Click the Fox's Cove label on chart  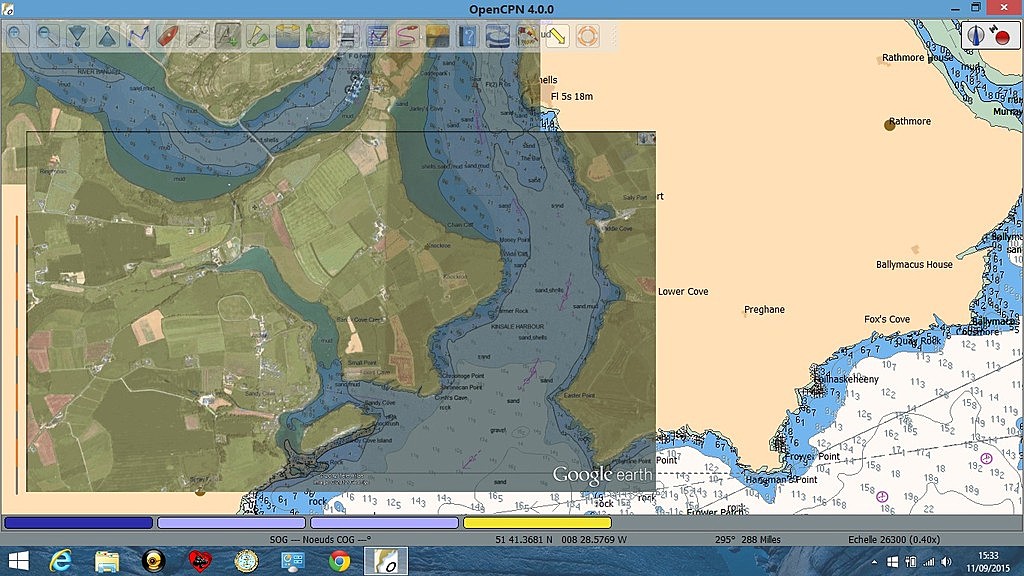(x=887, y=319)
